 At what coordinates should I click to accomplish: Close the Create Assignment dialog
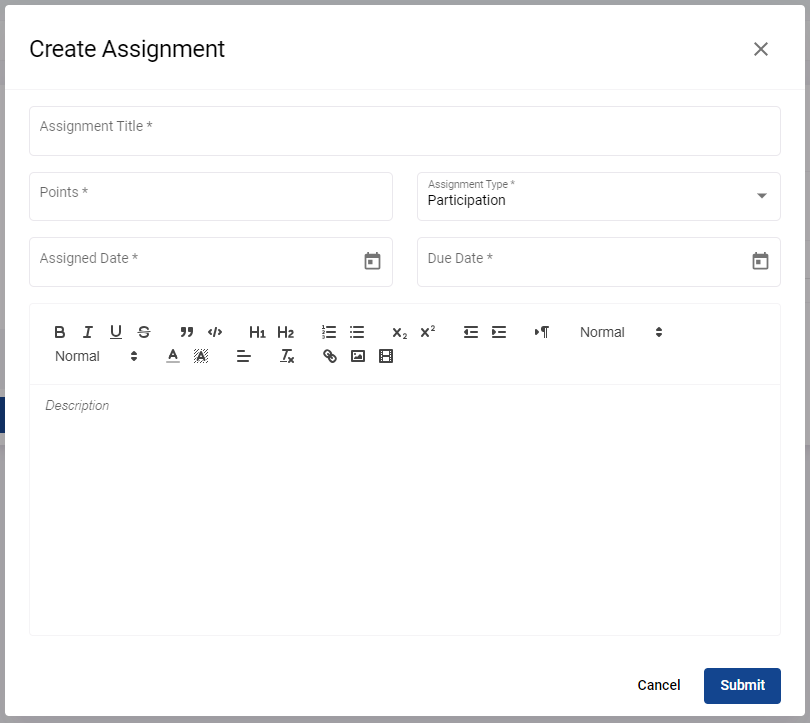click(x=761, y=49)
